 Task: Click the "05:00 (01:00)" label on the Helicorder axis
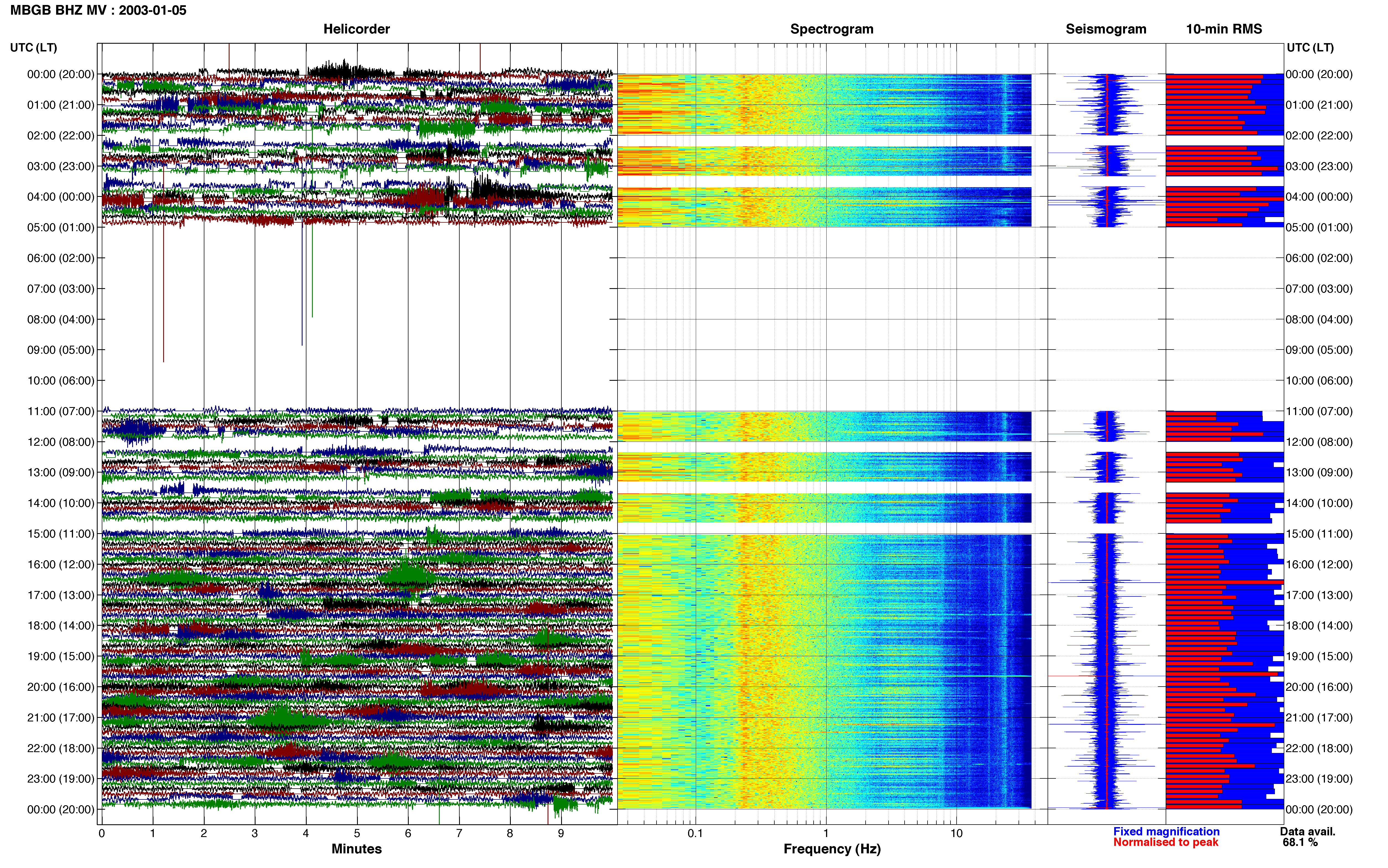coord(61,227)
